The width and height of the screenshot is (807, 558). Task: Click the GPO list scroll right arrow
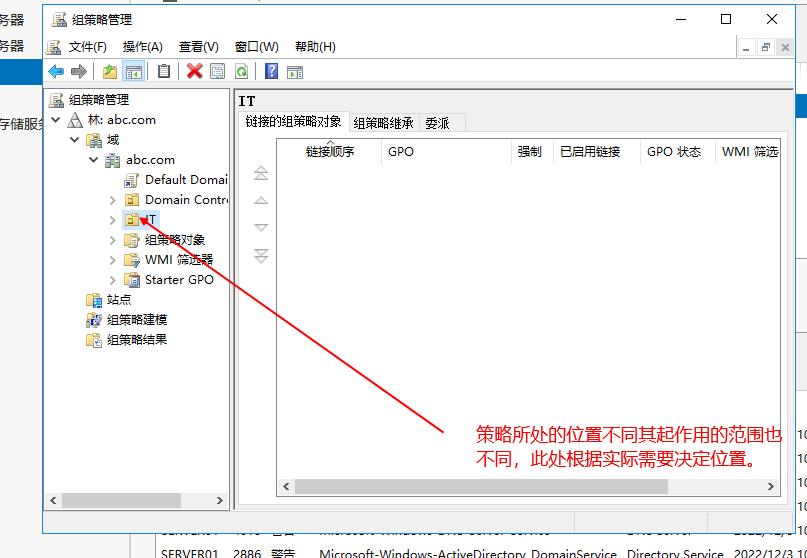[x=770, y=486]
